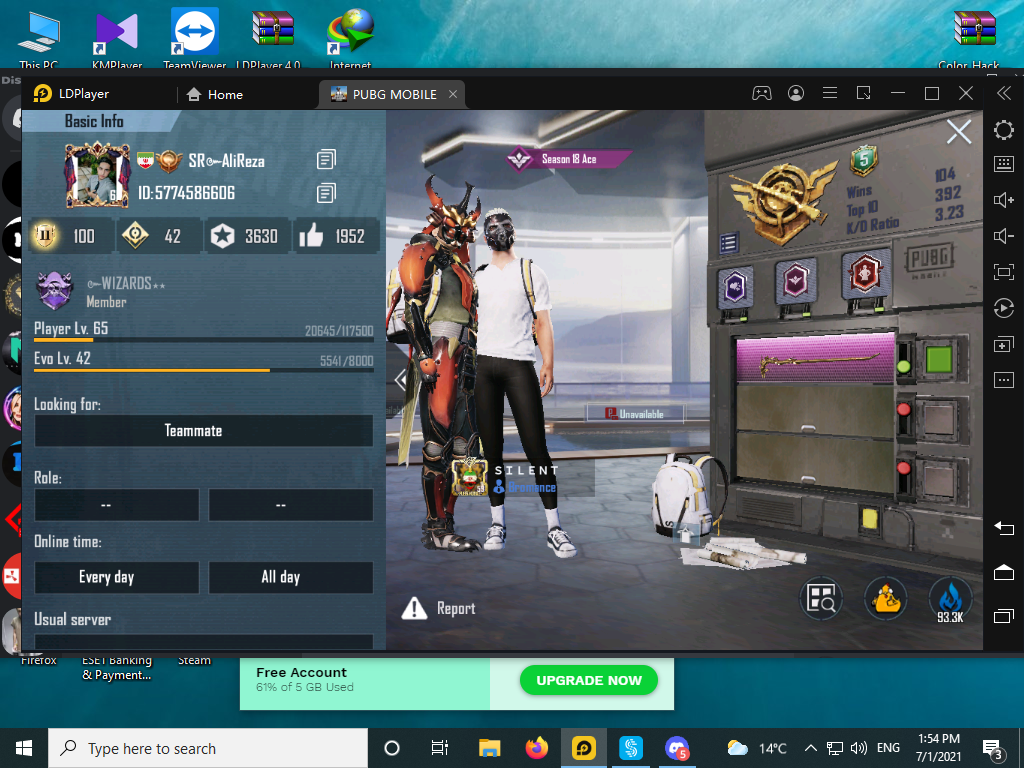
Task: Open the chicken dinner collection icon
Action: (x=885, y=598)
